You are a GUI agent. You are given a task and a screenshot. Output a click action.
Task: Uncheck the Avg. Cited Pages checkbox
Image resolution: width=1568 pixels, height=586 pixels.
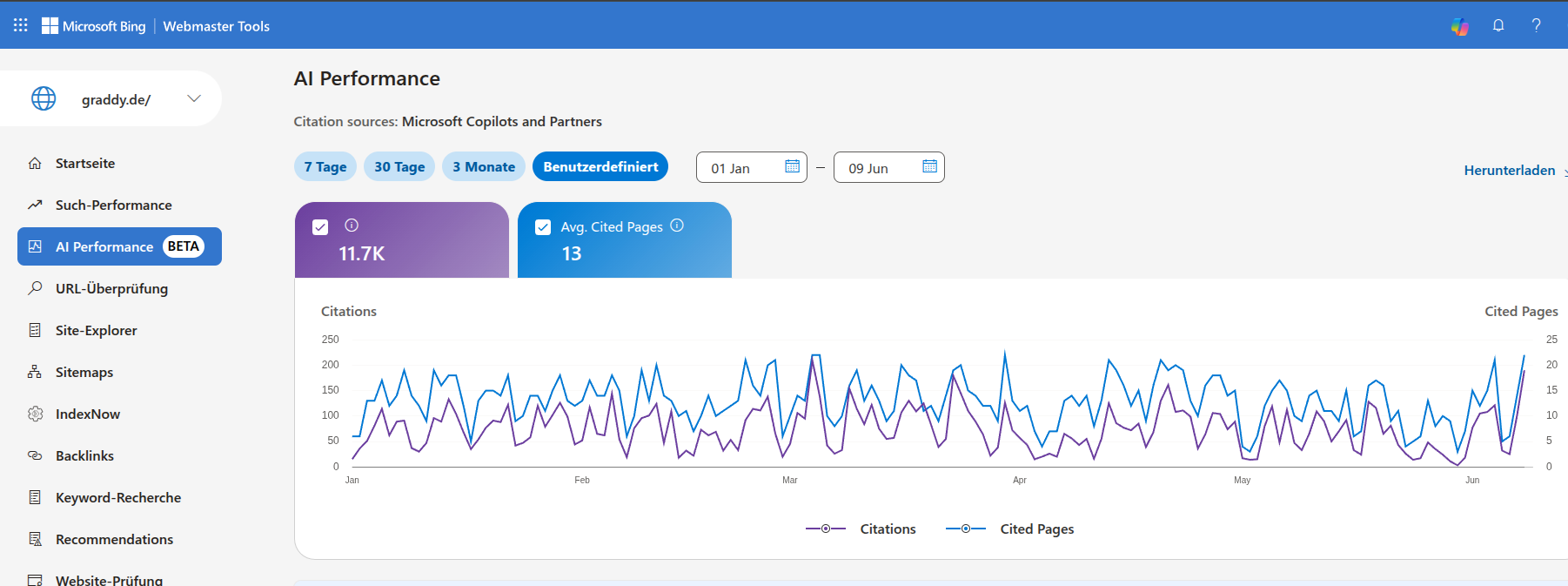543,227
